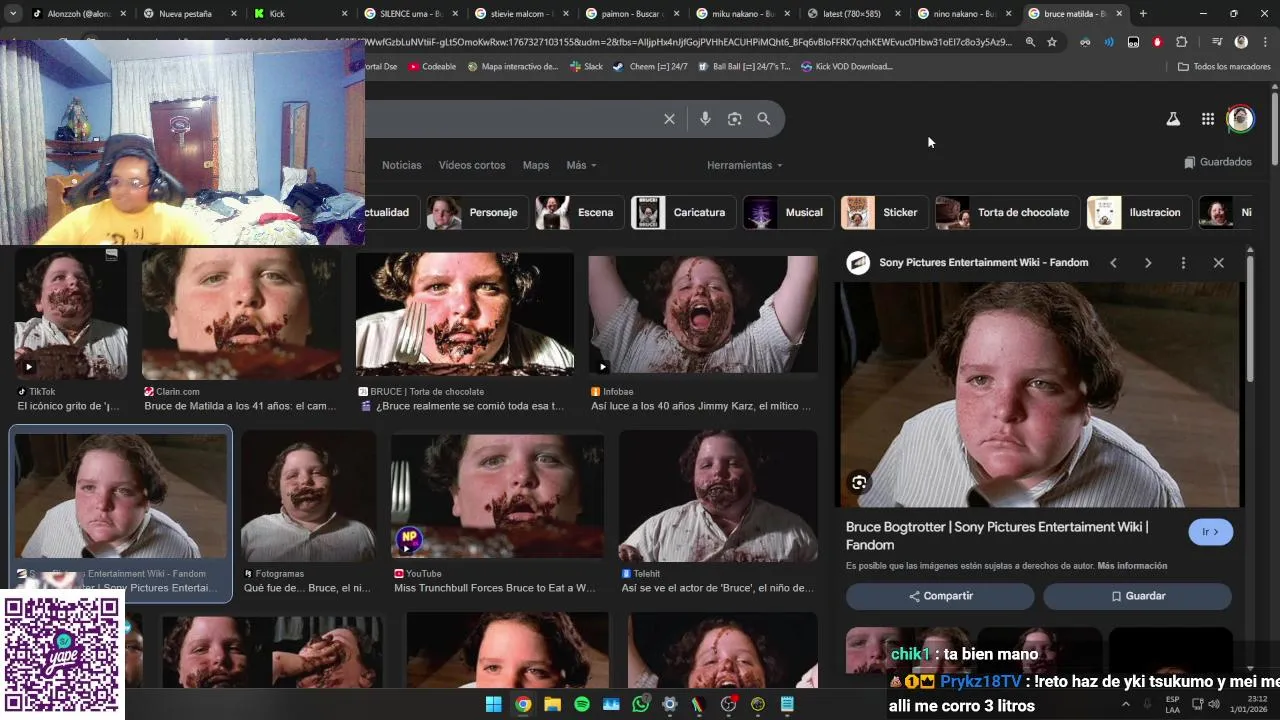Open YouTube Miss Trunchbull video result
The image size is (1280, 720).
(496, 512)
